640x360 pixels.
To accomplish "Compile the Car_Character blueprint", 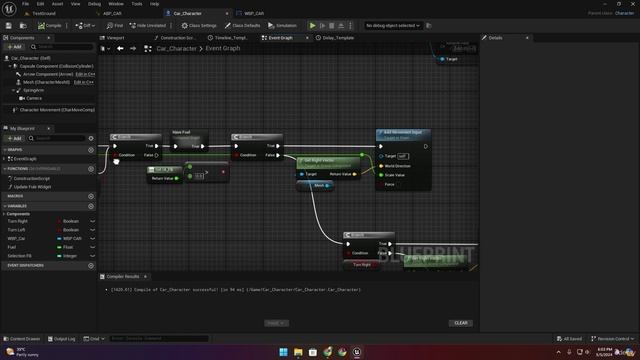I will [49, 26].
